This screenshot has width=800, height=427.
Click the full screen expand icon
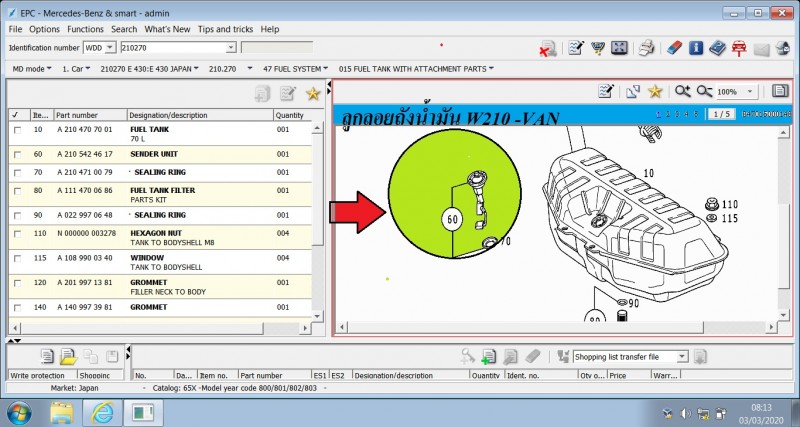[619, 48]
